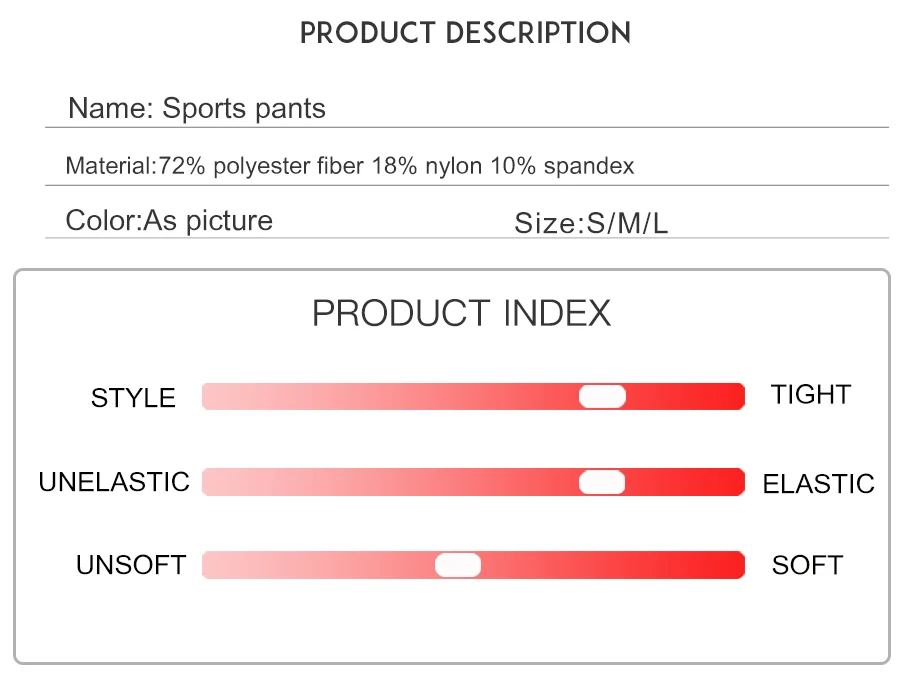The height and width of the screenshot is (687, 900).
Task: Select the Name: Sports pants line
Action: click(x=197, y=108)
